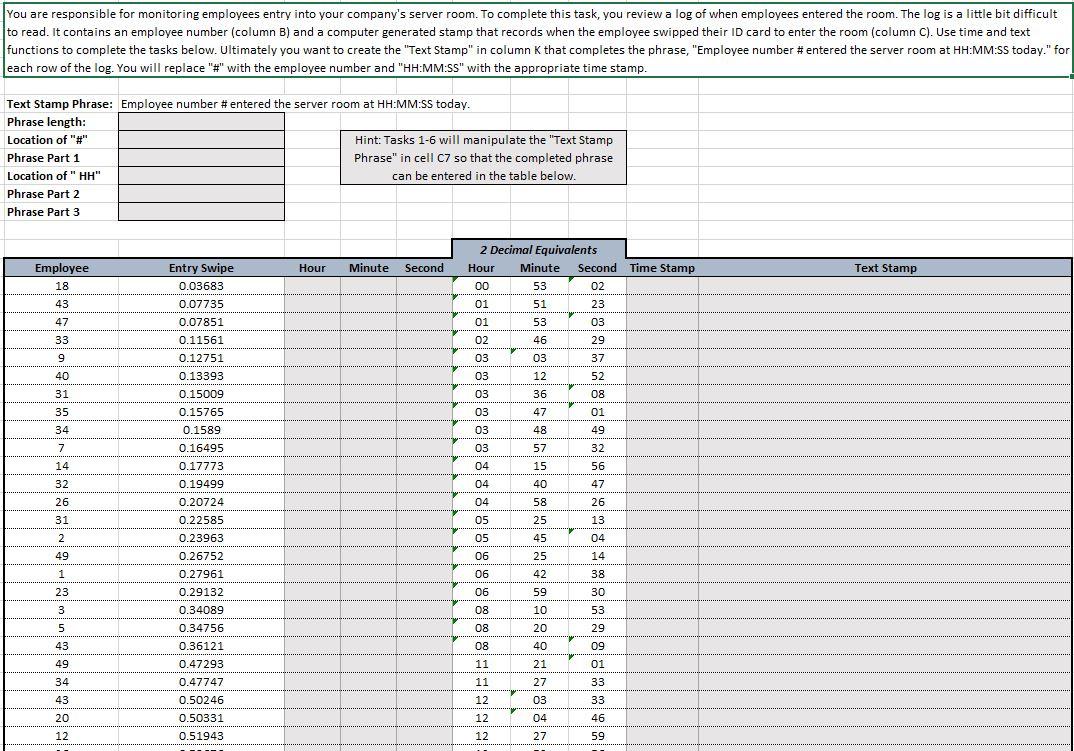Select Entry Swipe value 0.13393
Screen dimensions: 1074x751
click(201, 376)
